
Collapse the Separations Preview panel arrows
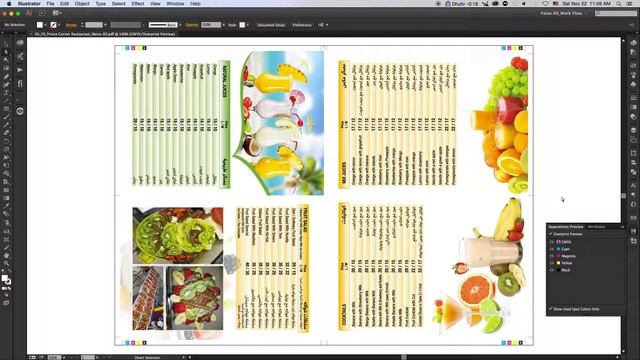pyautogui.click(x=622, y=227)
